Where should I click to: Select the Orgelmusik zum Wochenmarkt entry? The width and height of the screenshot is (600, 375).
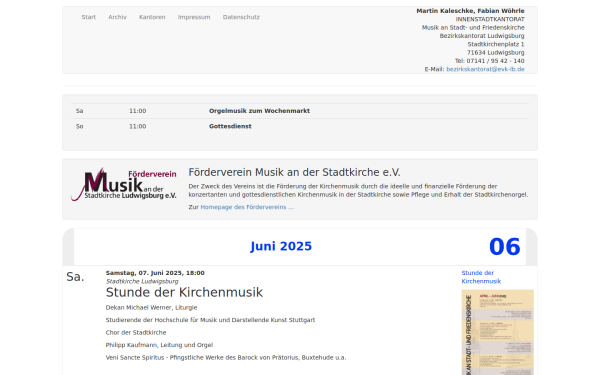point(259,111)
